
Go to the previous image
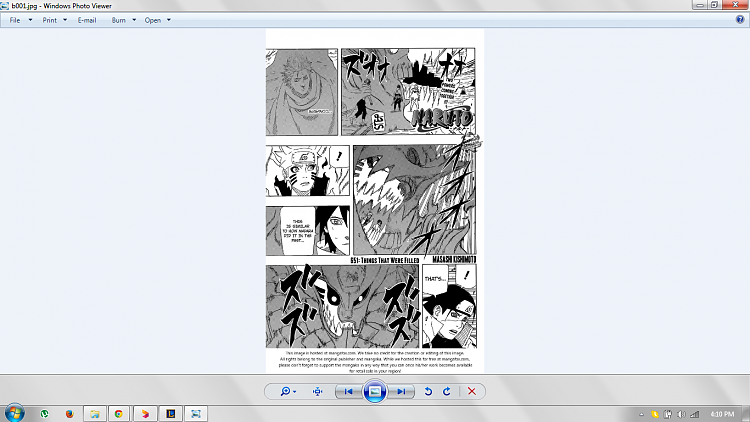pyautogui.click(x=349, y=391)
